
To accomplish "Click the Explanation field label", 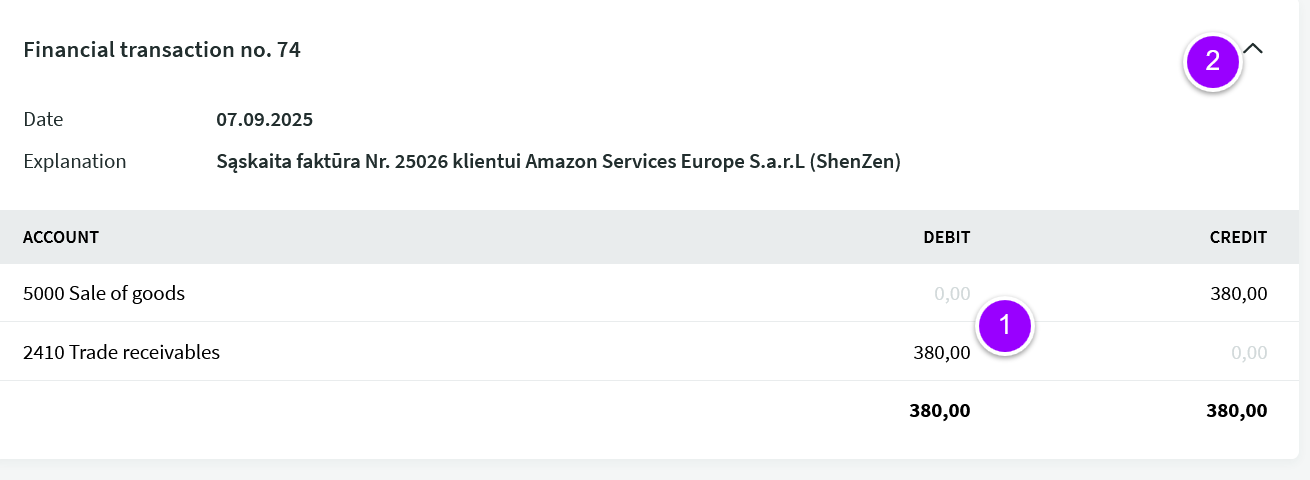I will [x=75, y=162].
